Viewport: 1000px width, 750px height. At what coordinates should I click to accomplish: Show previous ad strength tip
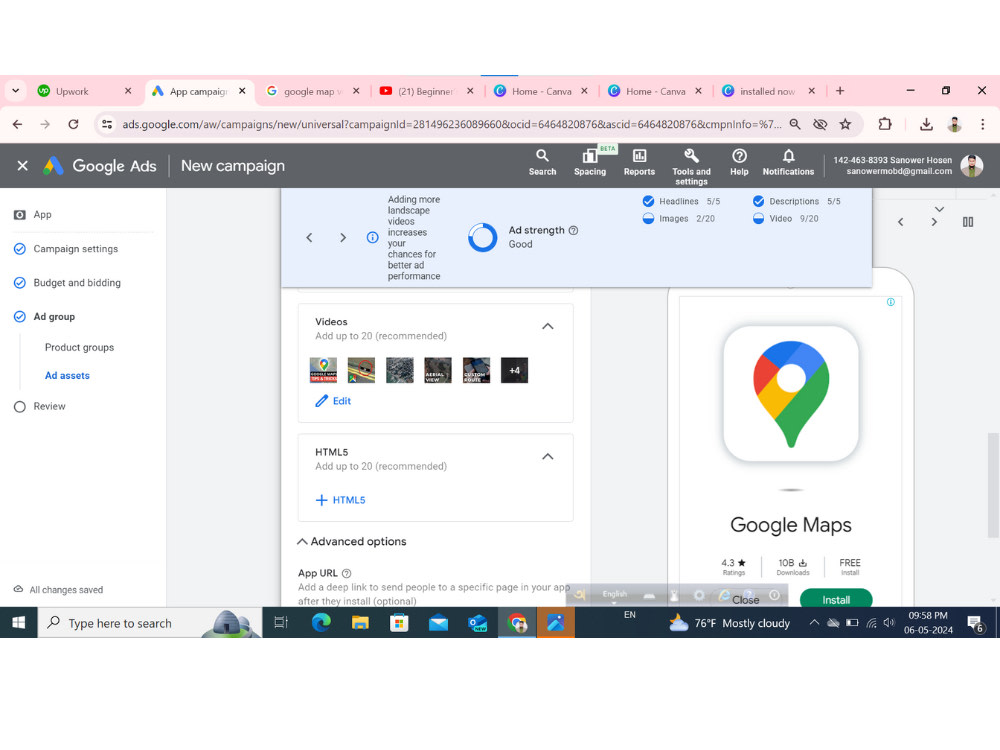coord(309,238)
